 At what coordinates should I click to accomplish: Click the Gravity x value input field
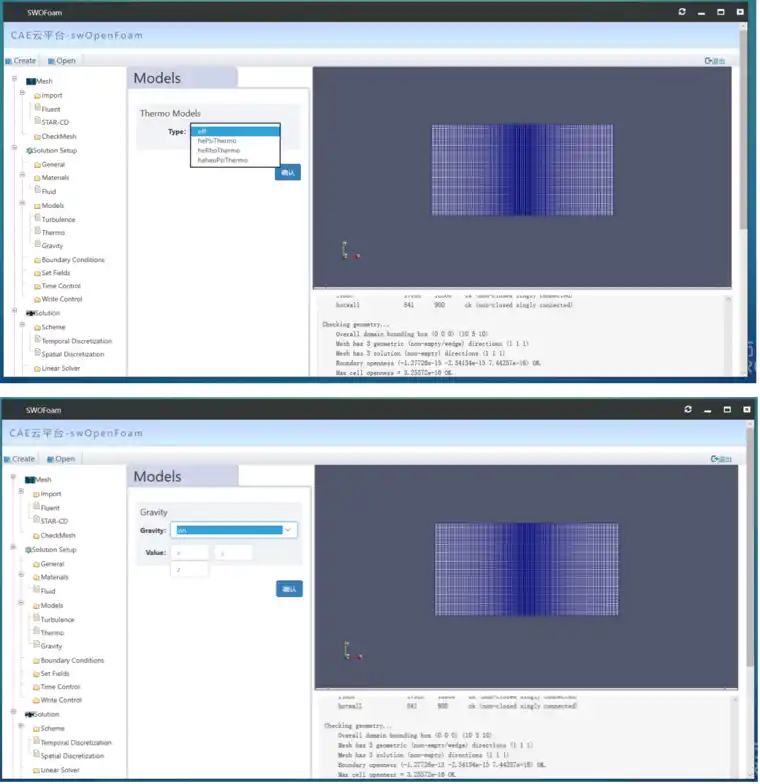[190, 553]
